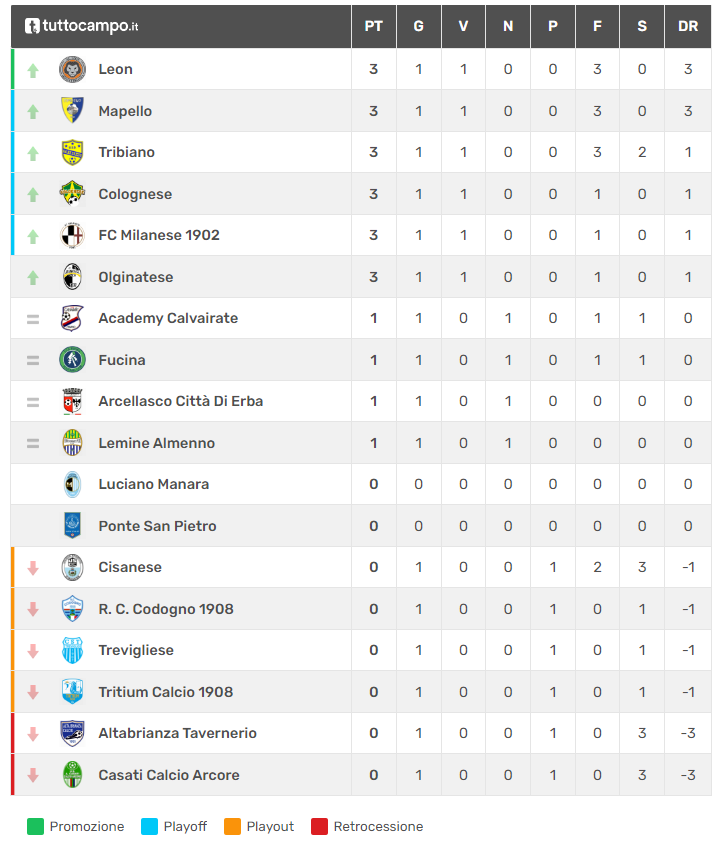The image size is (720, 846).
Task: Click the red Retrocessione legend swatch
Action: pos(320,827)
